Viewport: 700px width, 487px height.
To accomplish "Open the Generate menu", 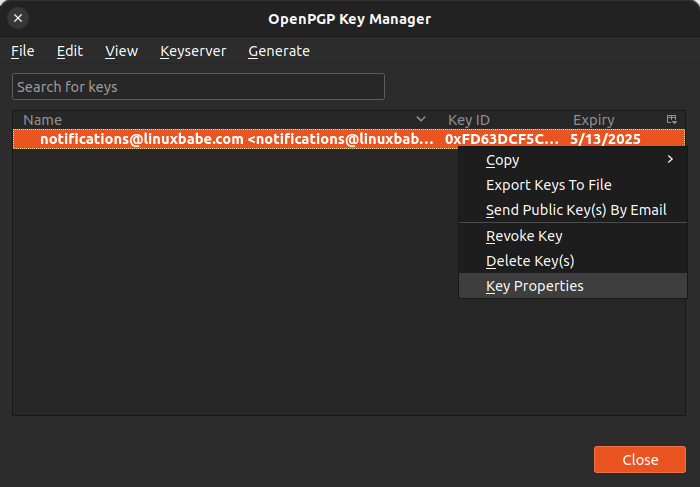I will click(x=279, y=51).
